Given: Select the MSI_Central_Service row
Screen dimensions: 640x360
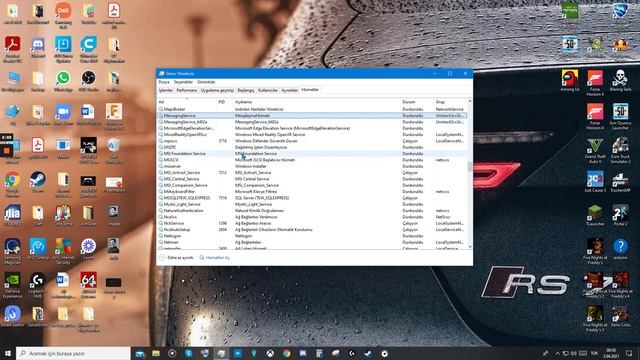Looking at the screenshot, I should pos(312,179).
